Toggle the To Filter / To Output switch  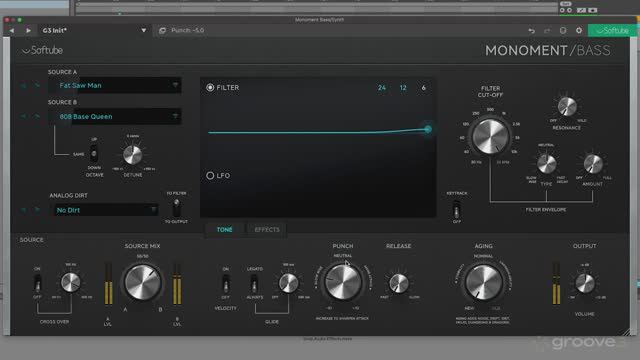pyautogui.click(x=176, y=207)
